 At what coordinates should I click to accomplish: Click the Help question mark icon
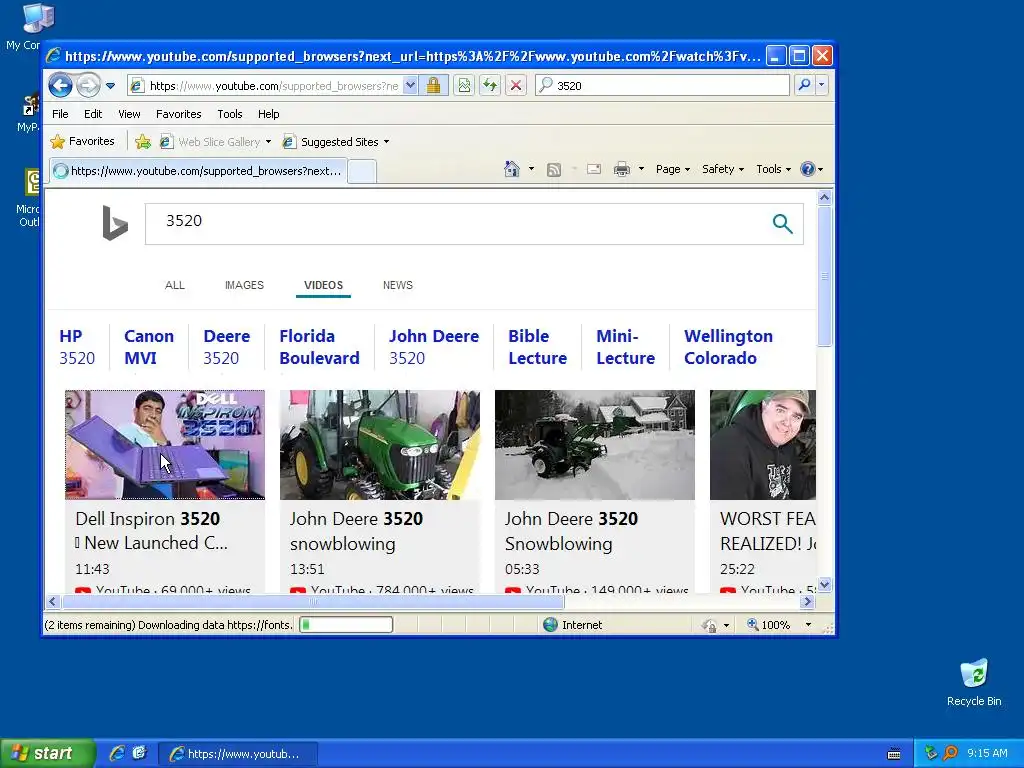pyautogui.click(x=808, y=169)
